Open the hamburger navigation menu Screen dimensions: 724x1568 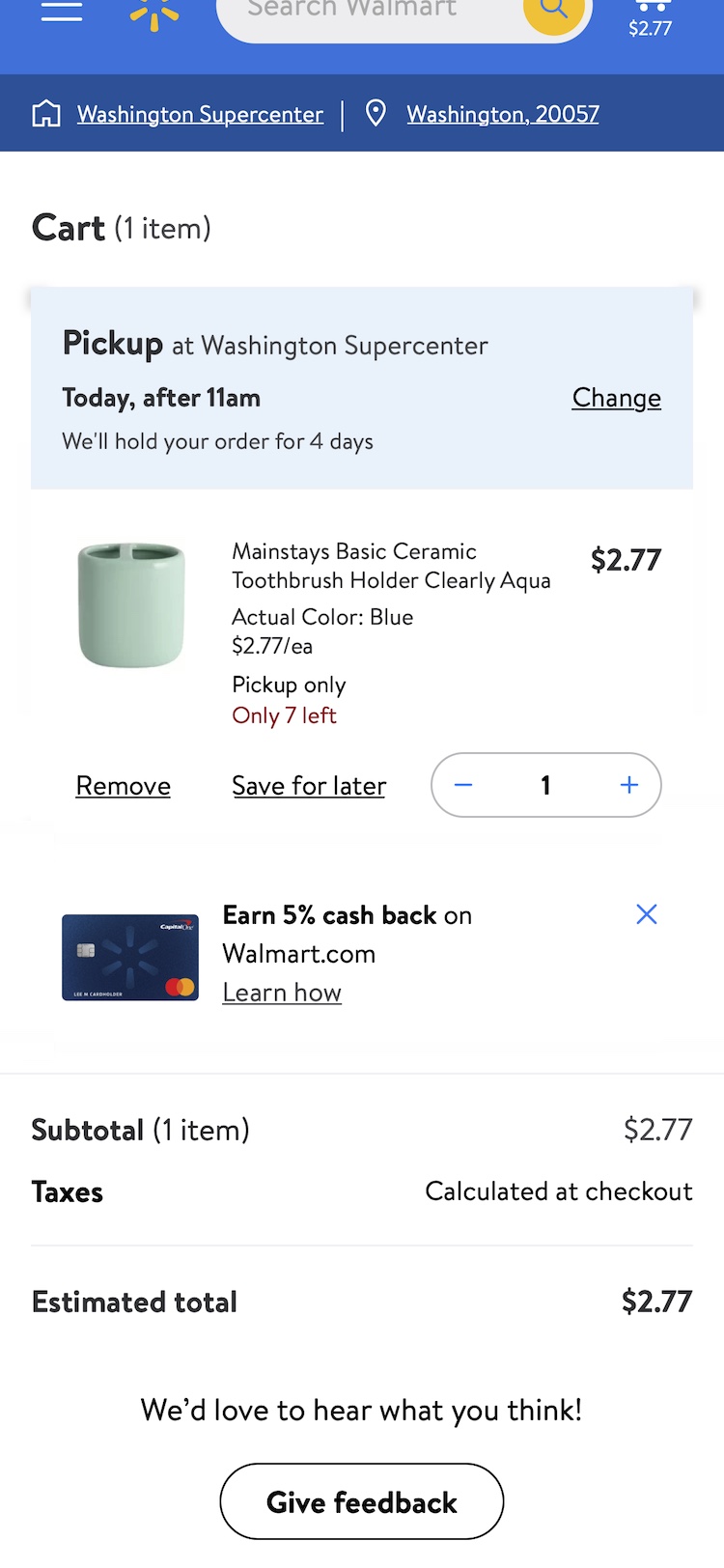click(x=61, y=11)
